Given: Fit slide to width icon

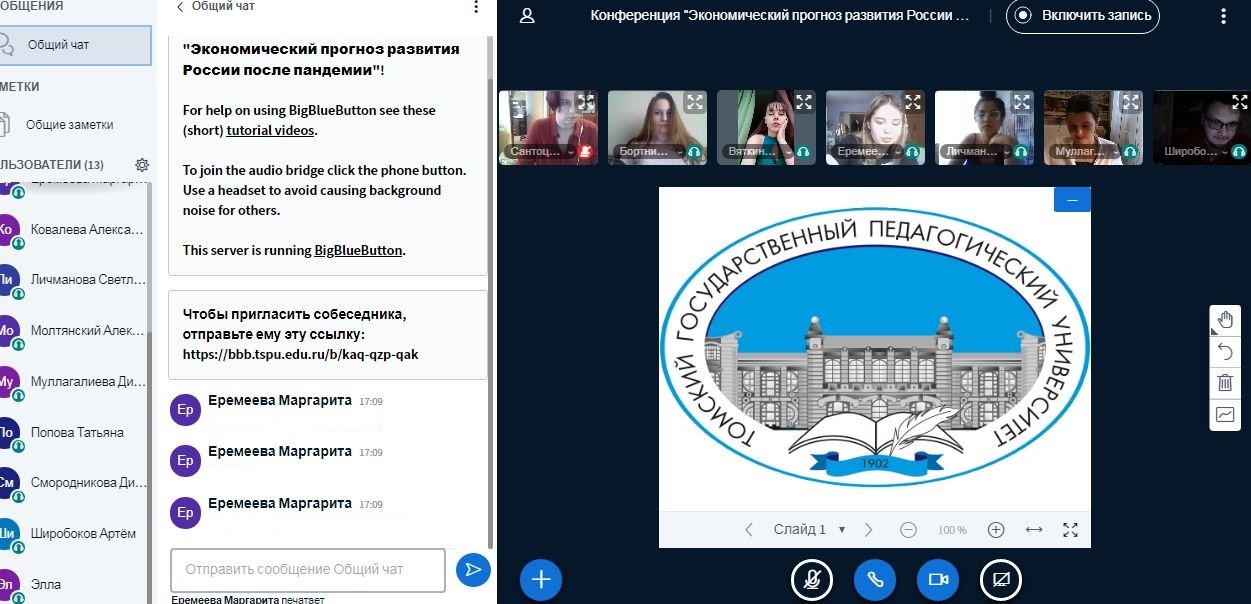Looking at the screenshot, I should click(1034, 530).
